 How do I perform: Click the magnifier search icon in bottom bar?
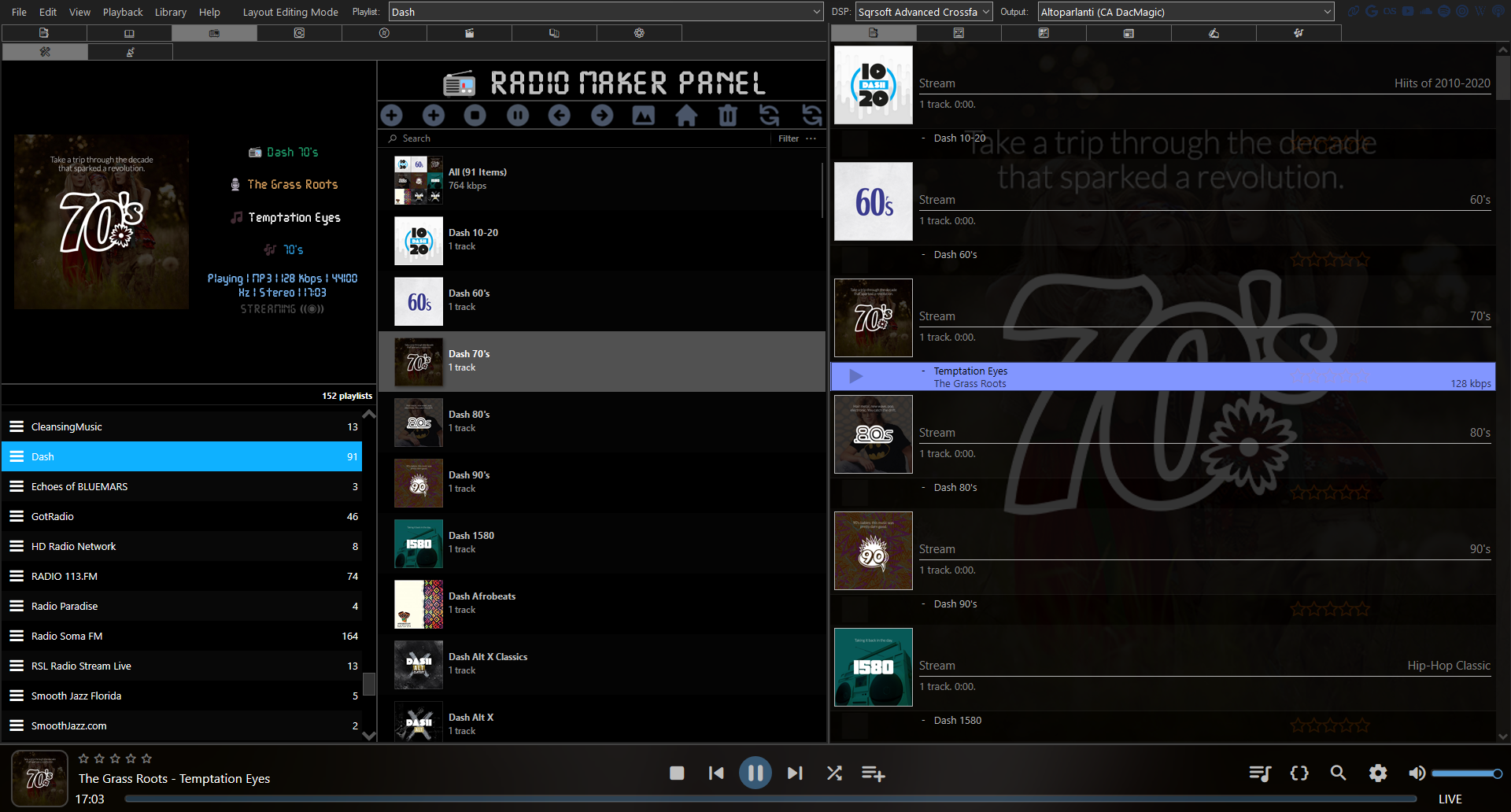coord(1338,773)
